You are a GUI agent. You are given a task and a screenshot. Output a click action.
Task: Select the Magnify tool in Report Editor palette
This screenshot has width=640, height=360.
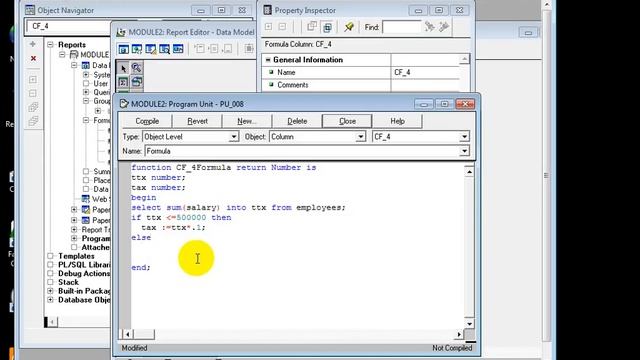[136, 68]
